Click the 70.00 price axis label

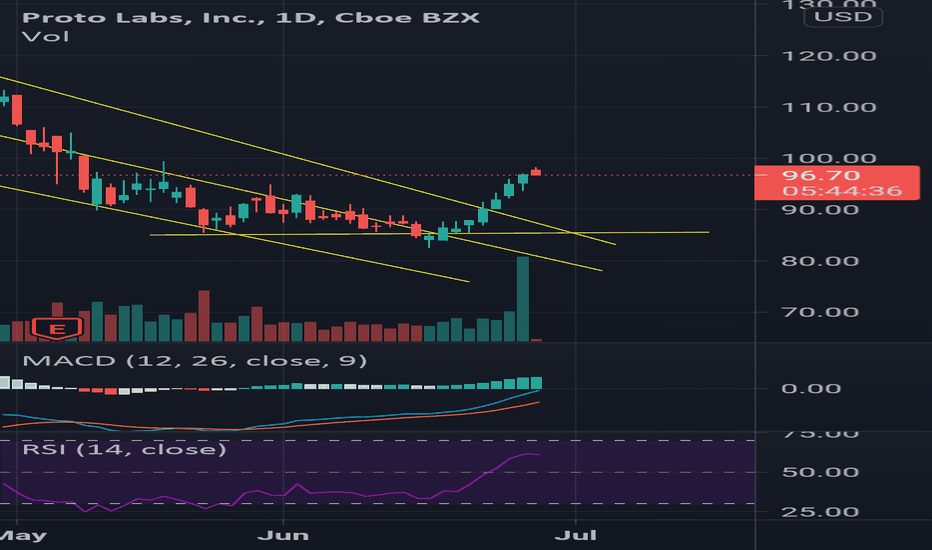pos(820,312)
